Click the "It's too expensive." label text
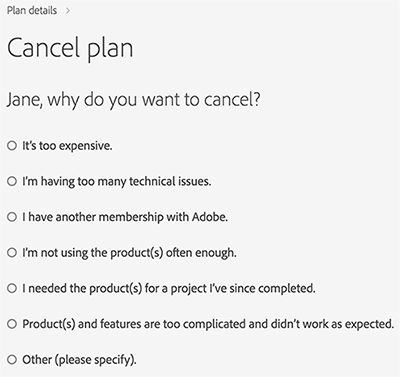400x377 pixels. point(67,146)
